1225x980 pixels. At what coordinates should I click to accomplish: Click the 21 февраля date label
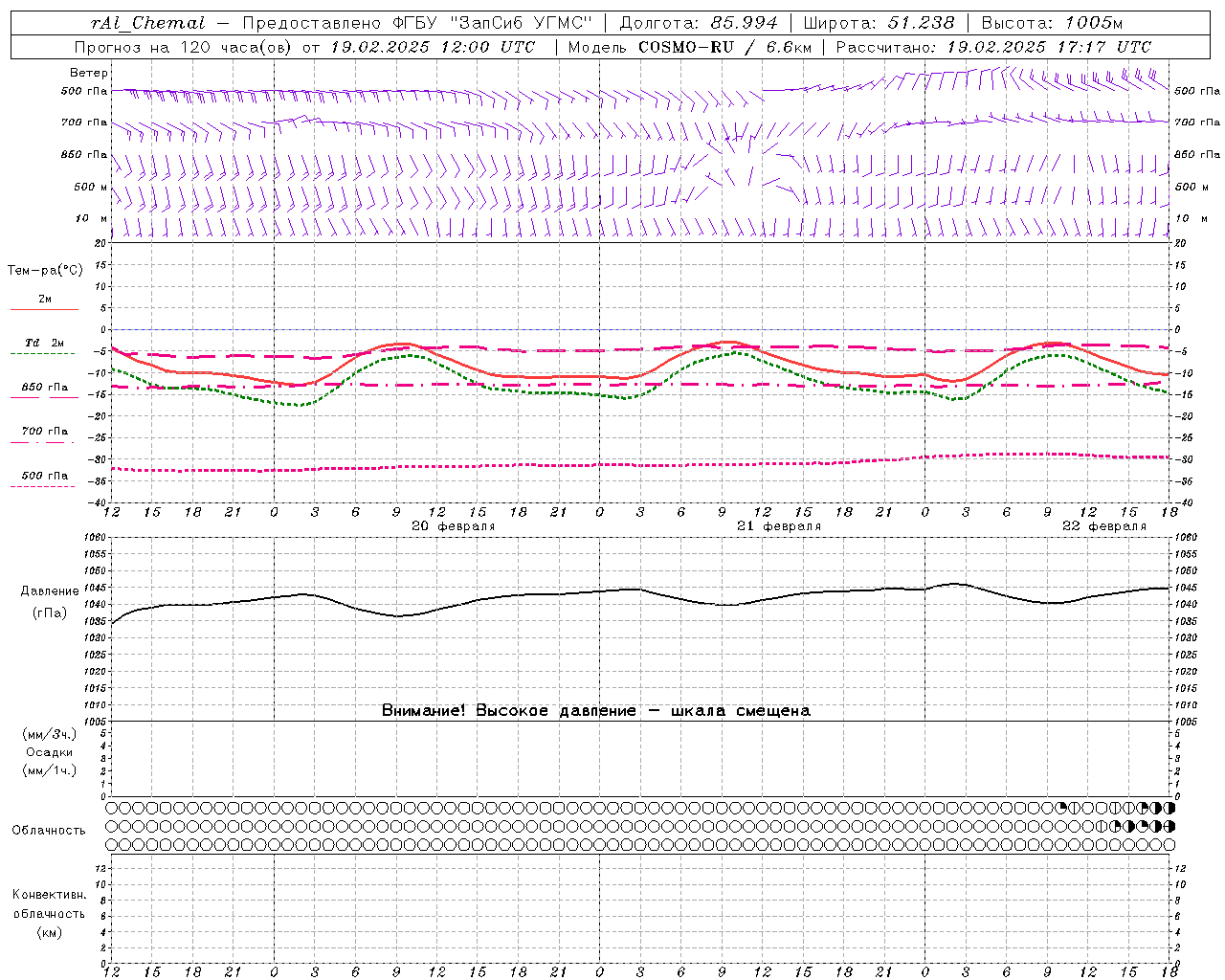click(x=779, y=526)
